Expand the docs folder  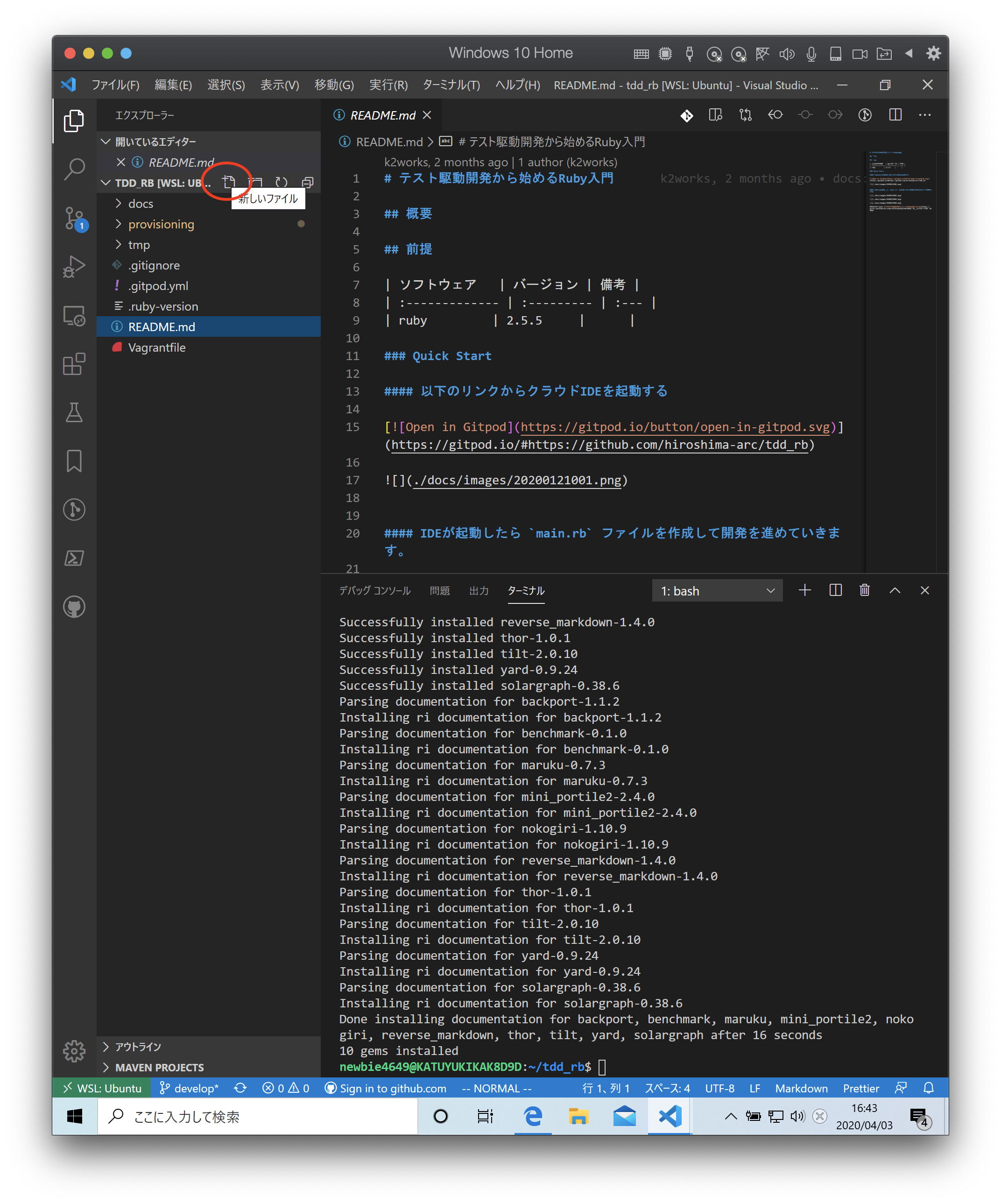[141, 204]
